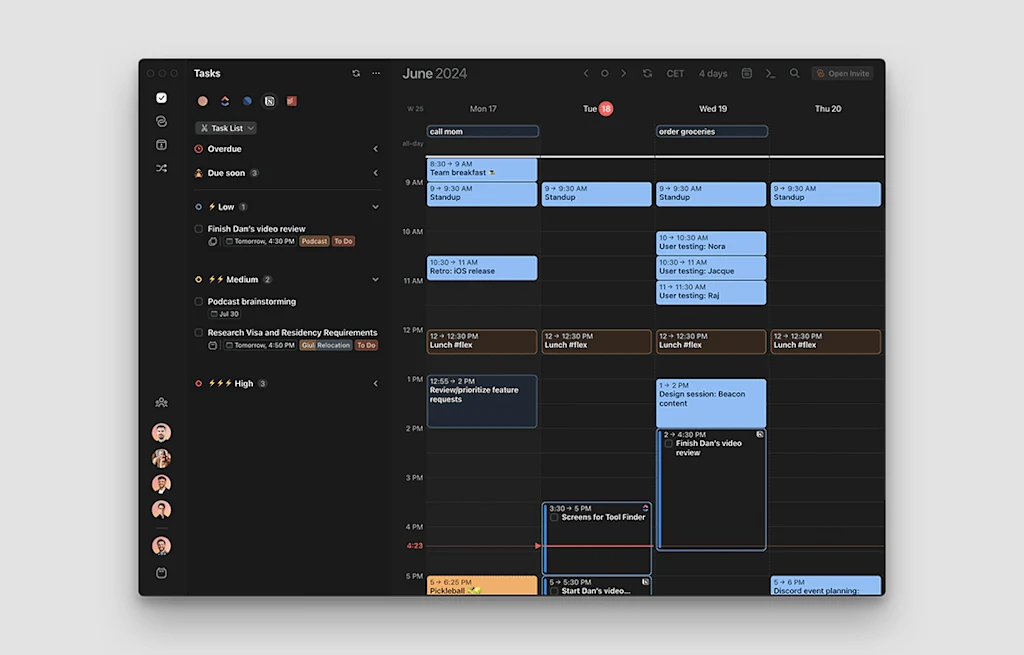Open the Pickleball event

pos(482,586)
